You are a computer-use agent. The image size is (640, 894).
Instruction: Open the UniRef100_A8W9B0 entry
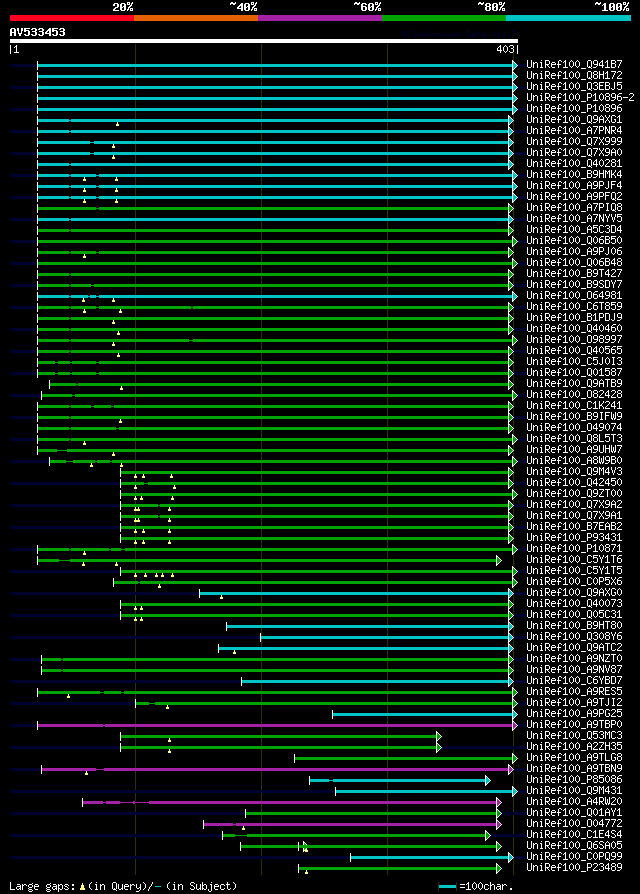[x=574, y=461]
